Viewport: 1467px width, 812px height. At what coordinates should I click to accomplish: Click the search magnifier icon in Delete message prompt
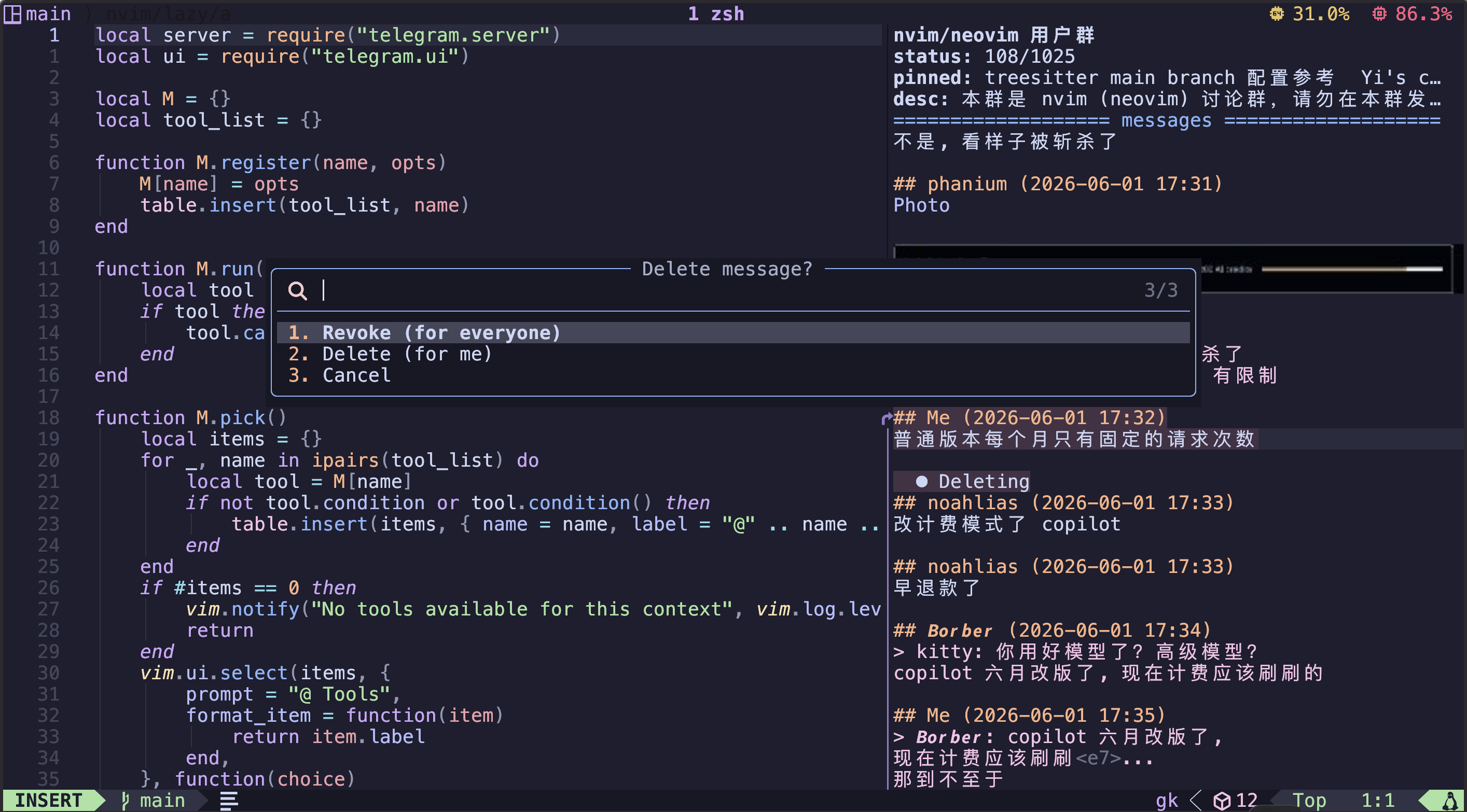(x=297, y=290)
